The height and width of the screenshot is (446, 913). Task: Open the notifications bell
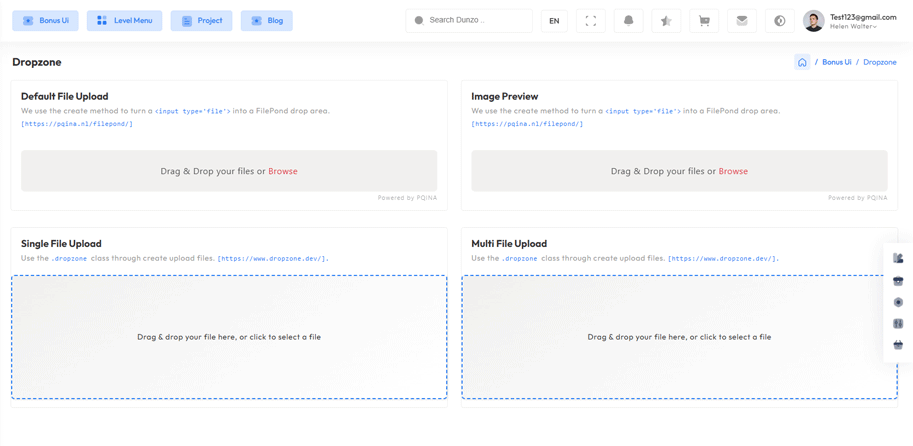(x=628, y=20)
